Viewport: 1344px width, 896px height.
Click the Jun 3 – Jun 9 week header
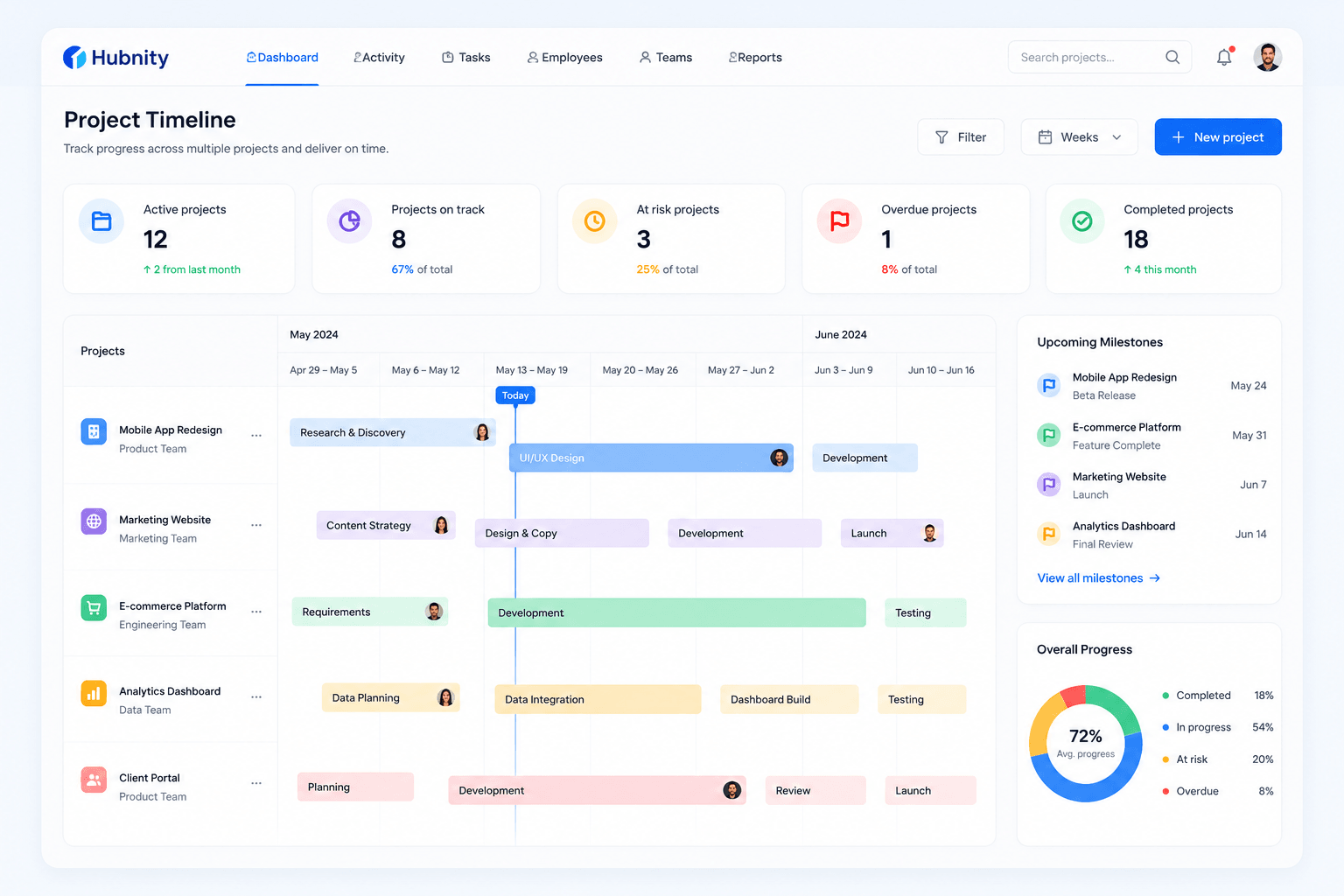click(x=843, y=370)
